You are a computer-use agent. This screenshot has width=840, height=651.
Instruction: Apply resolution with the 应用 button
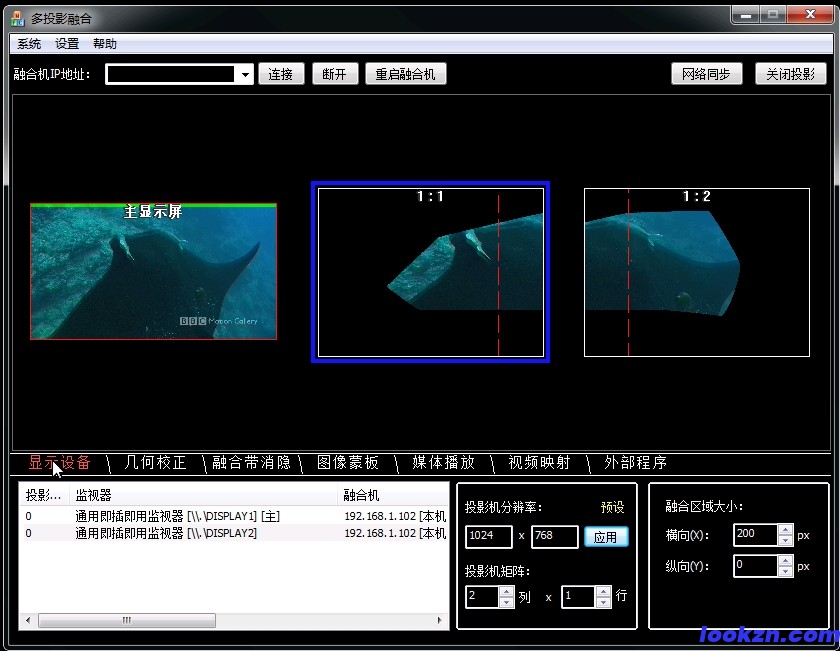(606, 537)
